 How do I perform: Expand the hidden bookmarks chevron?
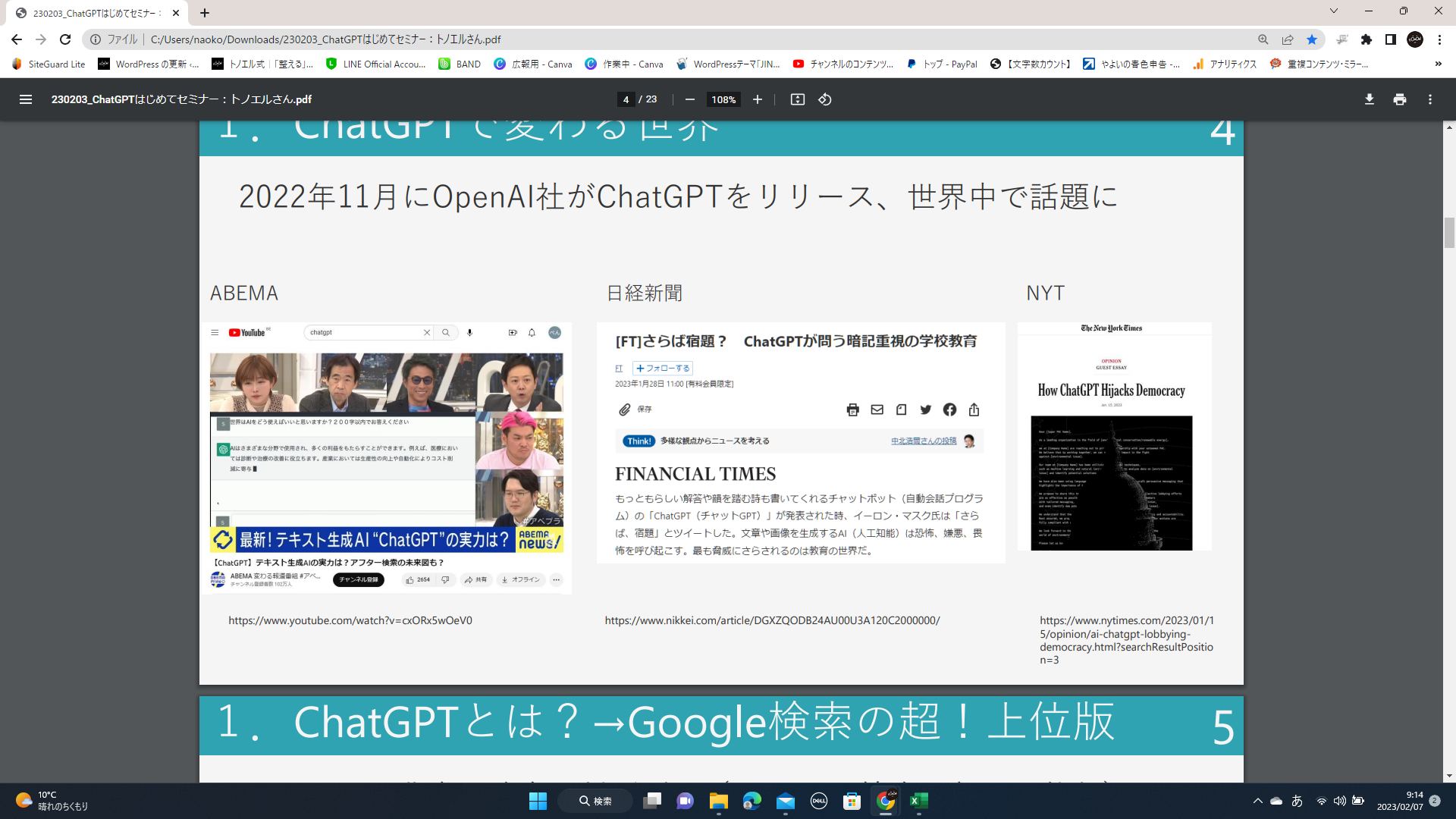1438,64
